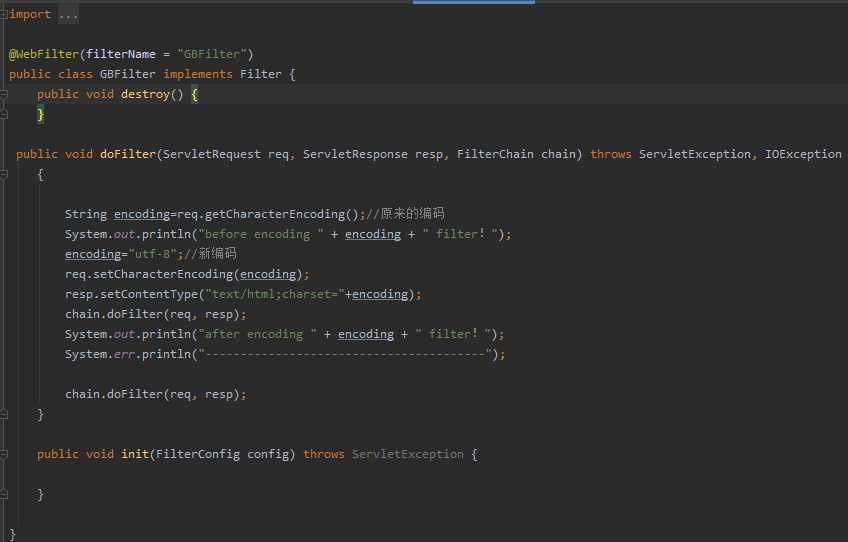Click the "utf-8" string literal
Viewport: 848px width, 542px height.
point(153,254)
